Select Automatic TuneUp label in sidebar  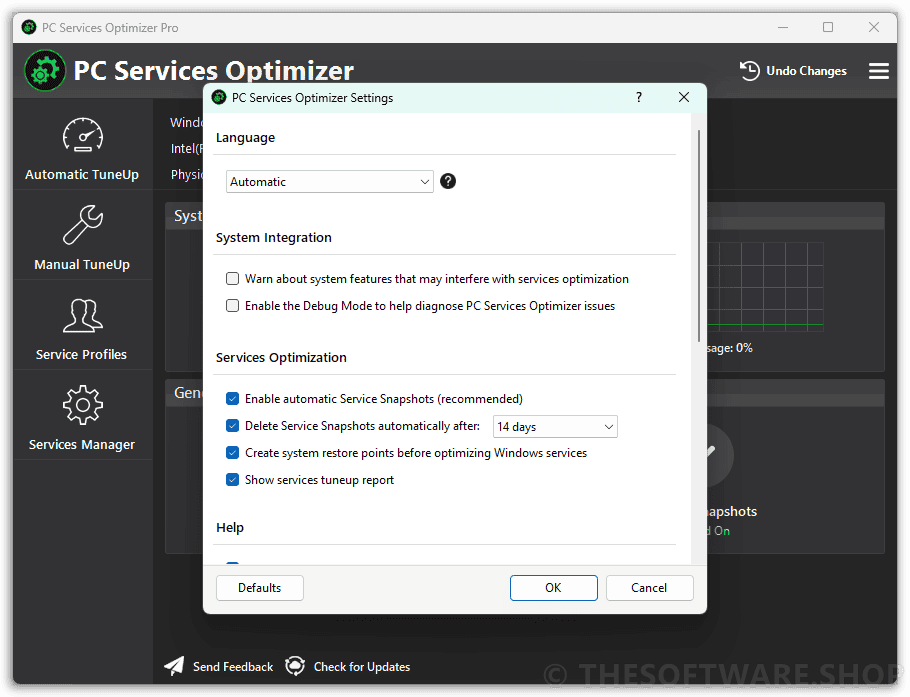82,175
